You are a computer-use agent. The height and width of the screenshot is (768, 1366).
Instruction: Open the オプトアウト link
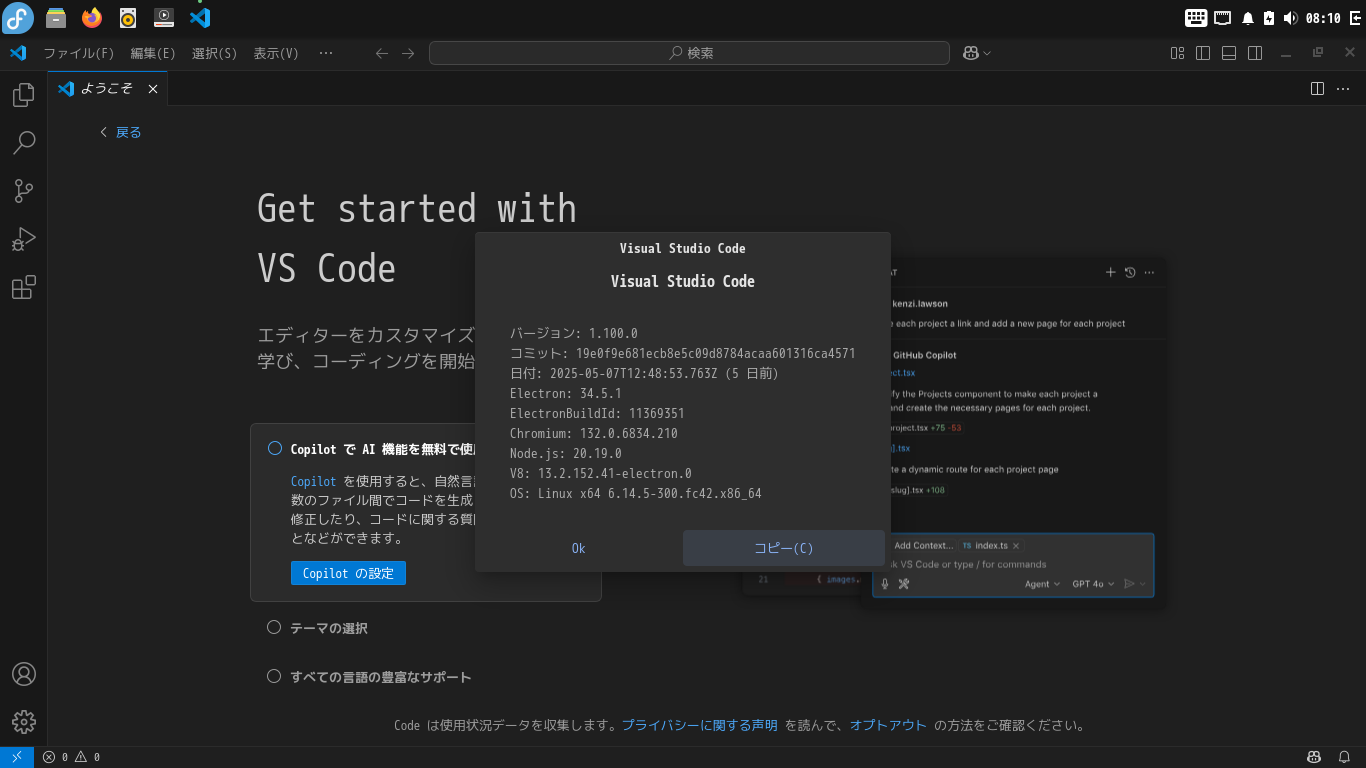(889, 726)
